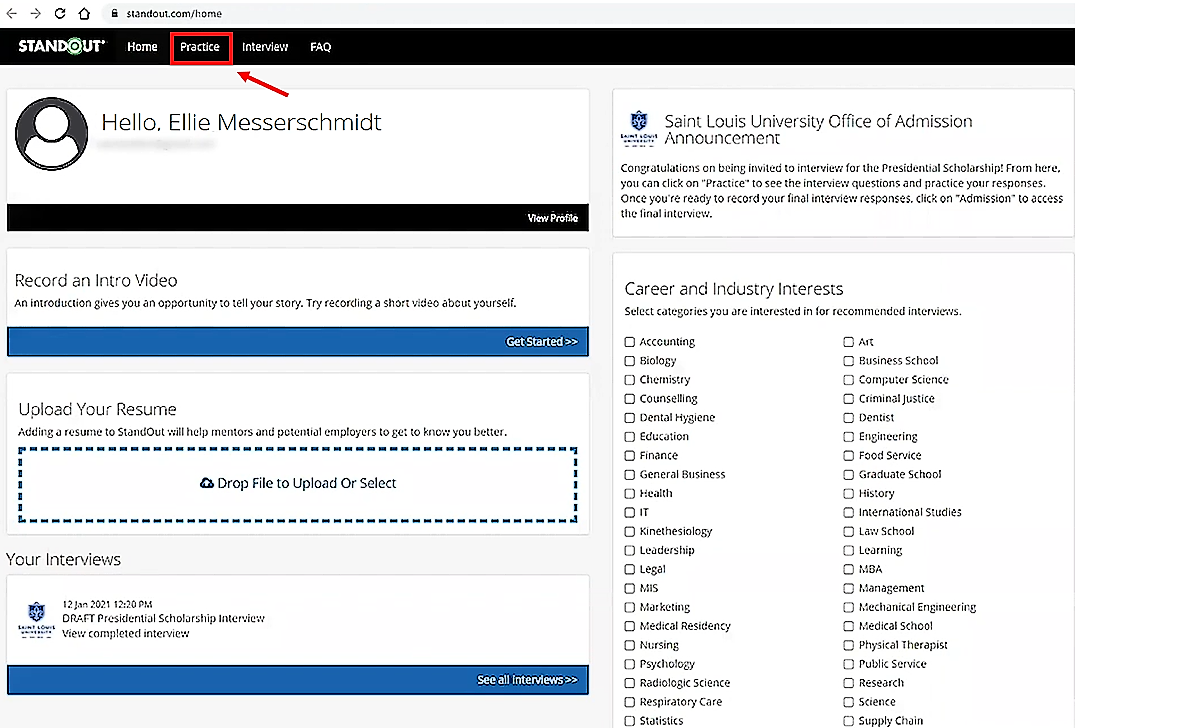Check the General Business checkbox
1183x728 pixels.
pyautogui.click(x=630, y=475)
